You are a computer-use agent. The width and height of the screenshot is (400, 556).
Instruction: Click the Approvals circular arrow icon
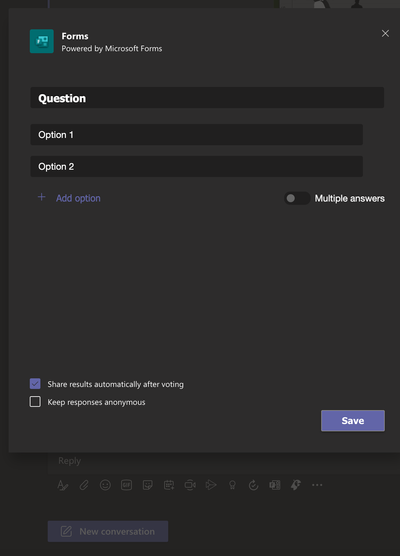pyautogui.click(x=253, y=485)
